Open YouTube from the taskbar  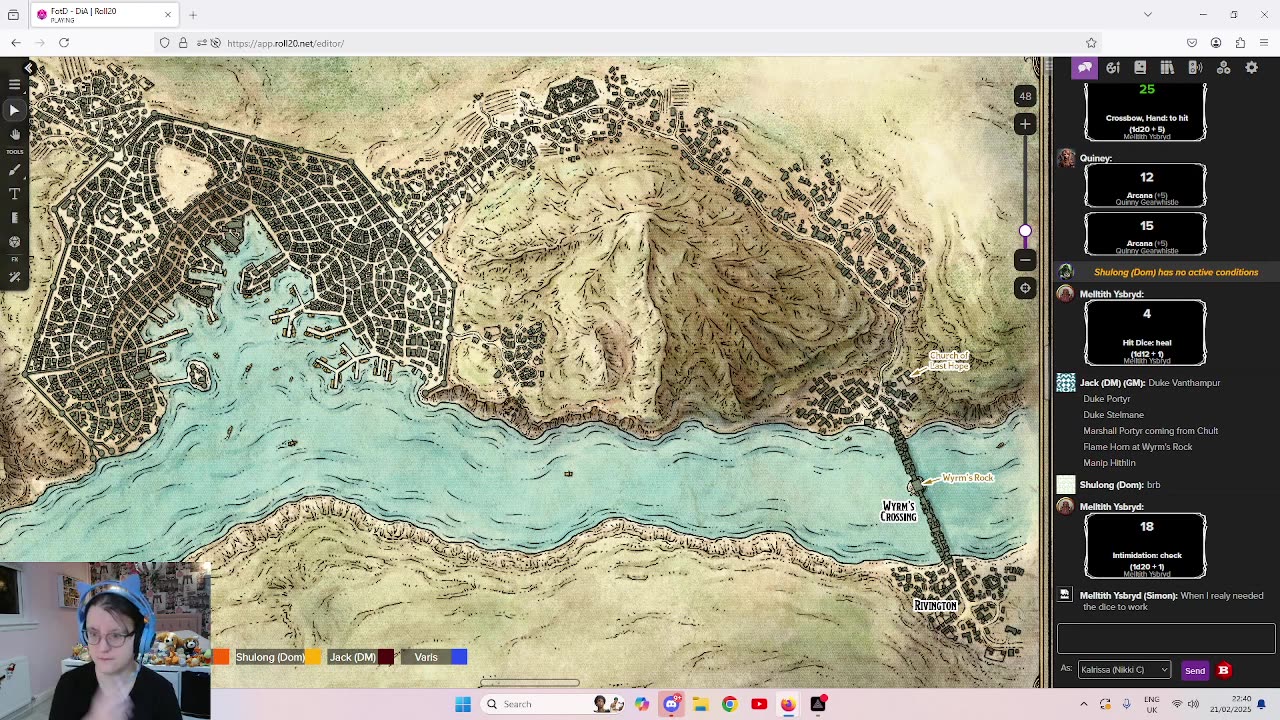pos(759,704)
